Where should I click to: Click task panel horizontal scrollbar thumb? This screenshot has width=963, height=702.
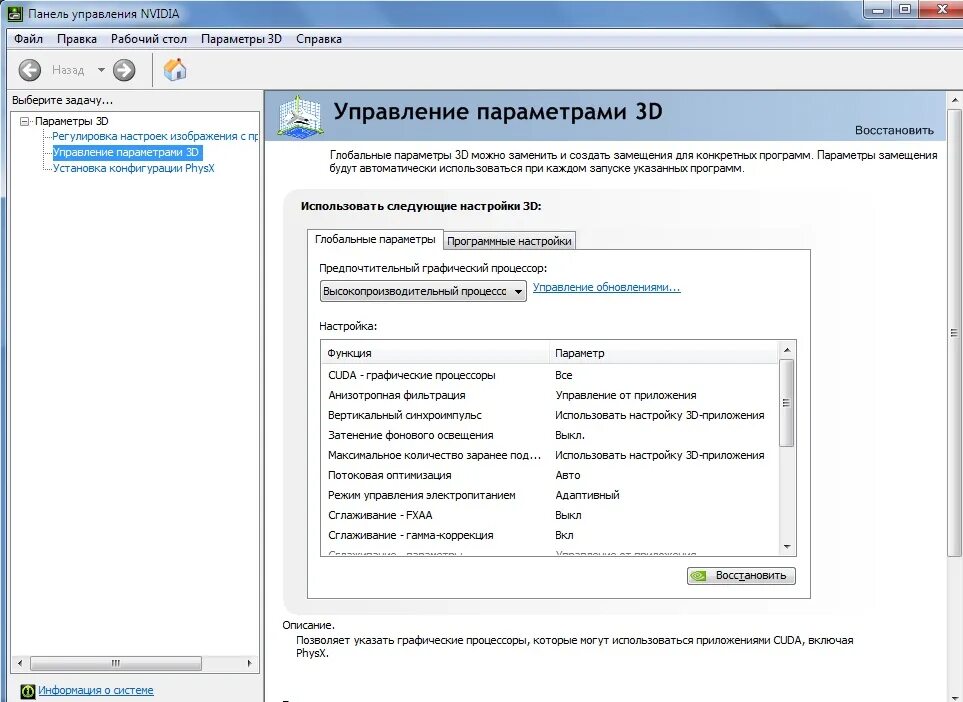point(116,663)
